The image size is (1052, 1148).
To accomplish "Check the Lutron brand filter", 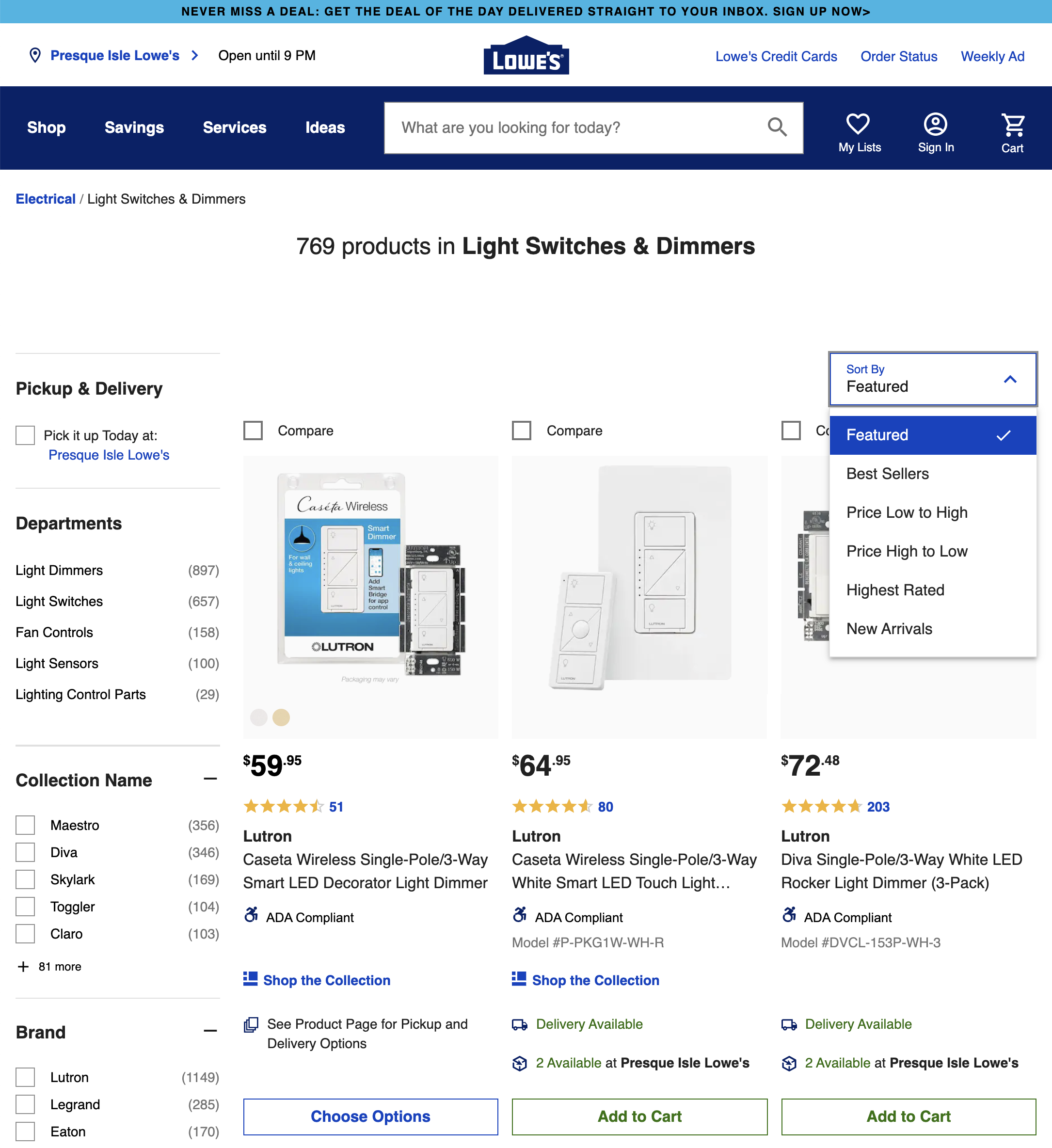I will click(x=25, y=1077).
